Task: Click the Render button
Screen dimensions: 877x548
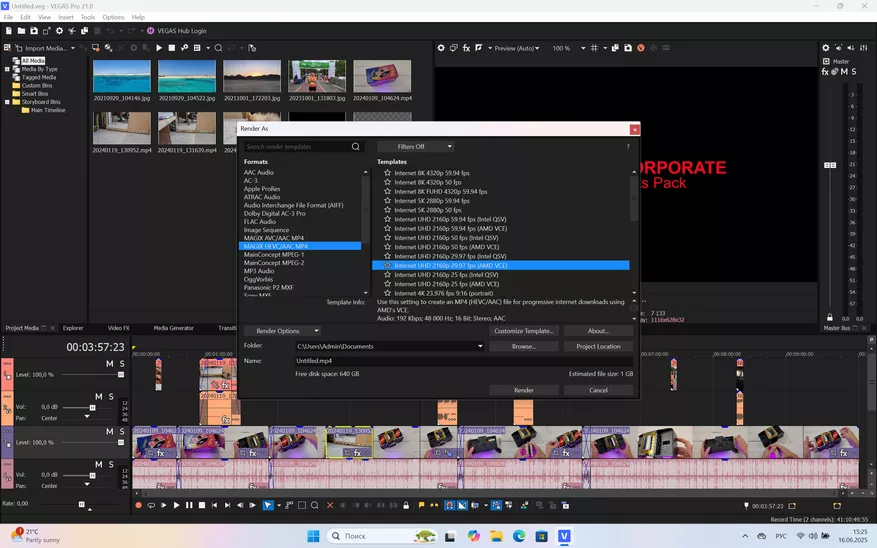Action: click(523, 390)
